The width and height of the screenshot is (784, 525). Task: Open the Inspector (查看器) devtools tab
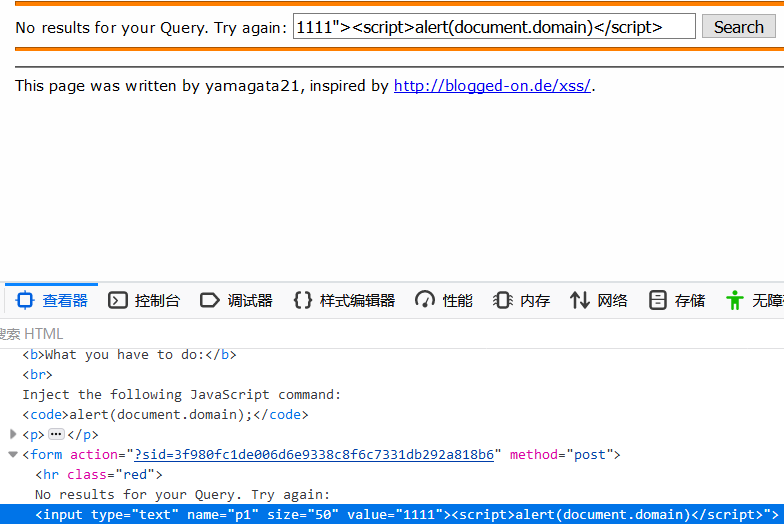[x=52, y=300]
